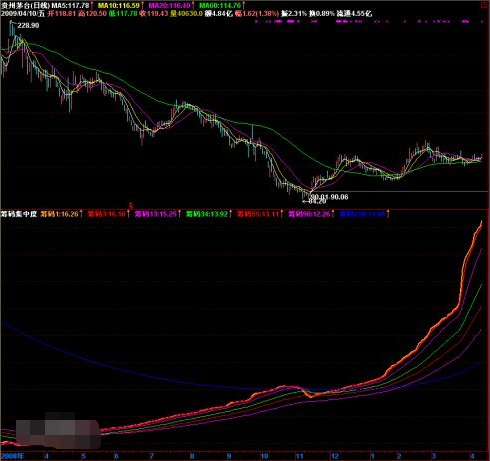Click the 90.01-90.06 gap price label
This screenshot has height=461, width=490.
click(330, 197)
